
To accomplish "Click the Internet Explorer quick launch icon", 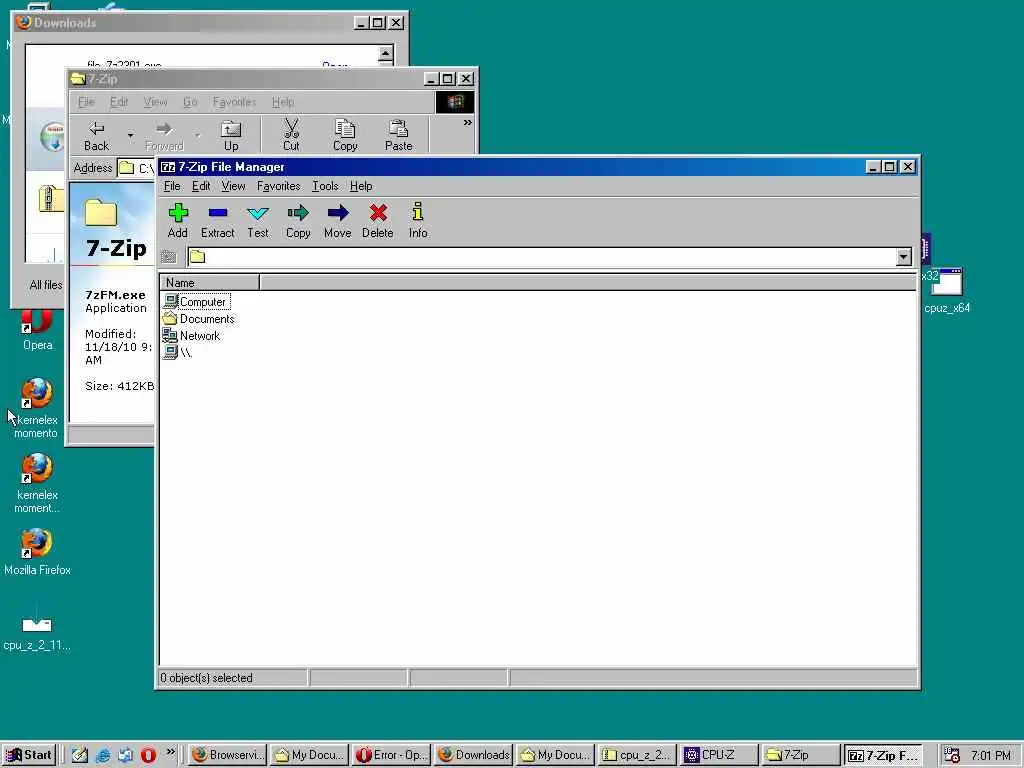I will click(x=103, y=755).
